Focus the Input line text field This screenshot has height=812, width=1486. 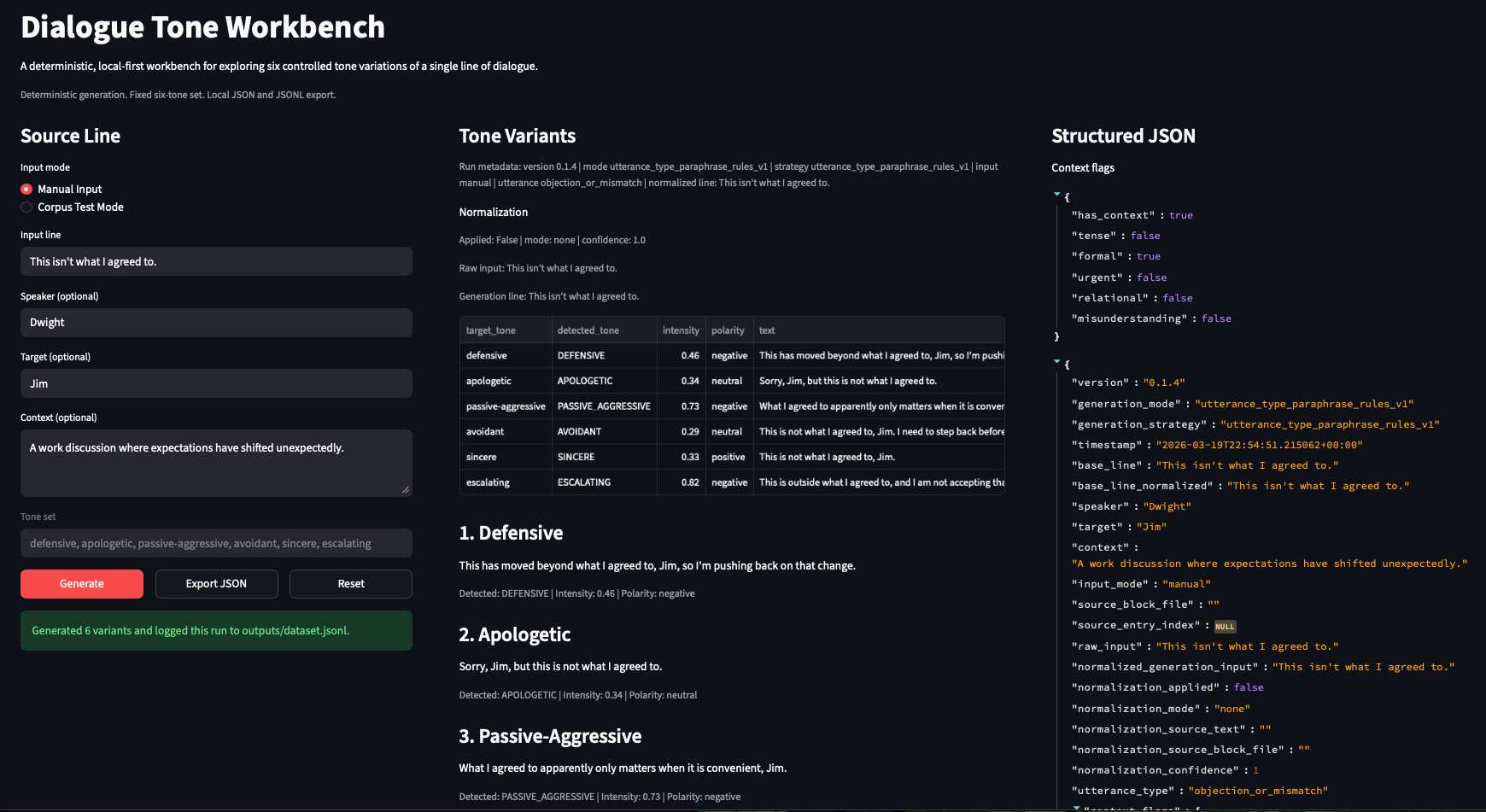coord(216,262)
